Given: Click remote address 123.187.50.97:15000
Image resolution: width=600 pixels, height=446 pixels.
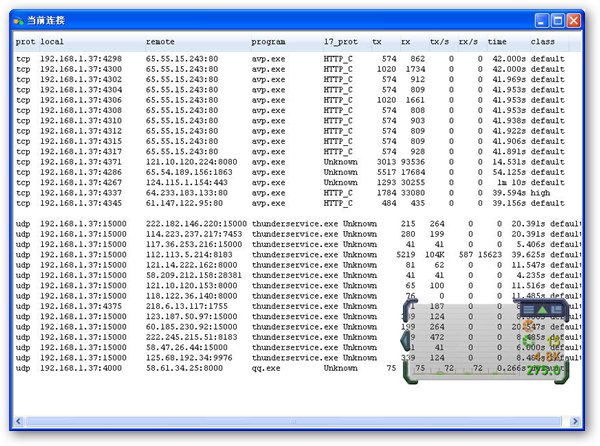Looking at the screenshot, I should tap(191, 317).
